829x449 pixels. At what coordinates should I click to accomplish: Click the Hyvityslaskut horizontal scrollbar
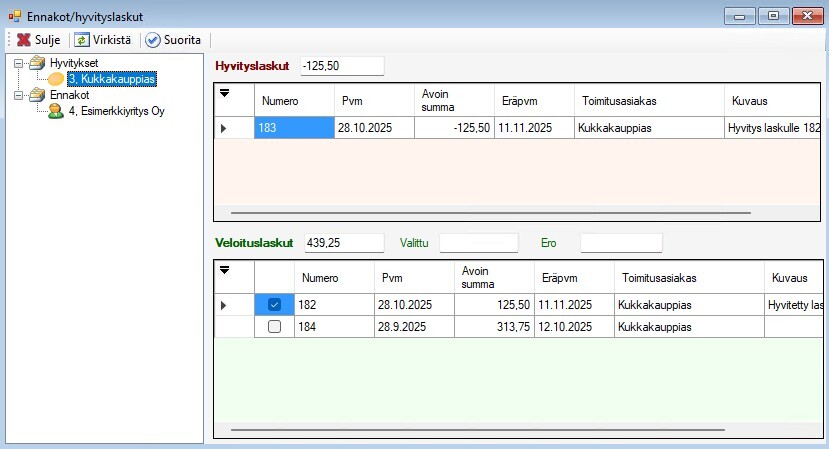(x=490, y=213)
